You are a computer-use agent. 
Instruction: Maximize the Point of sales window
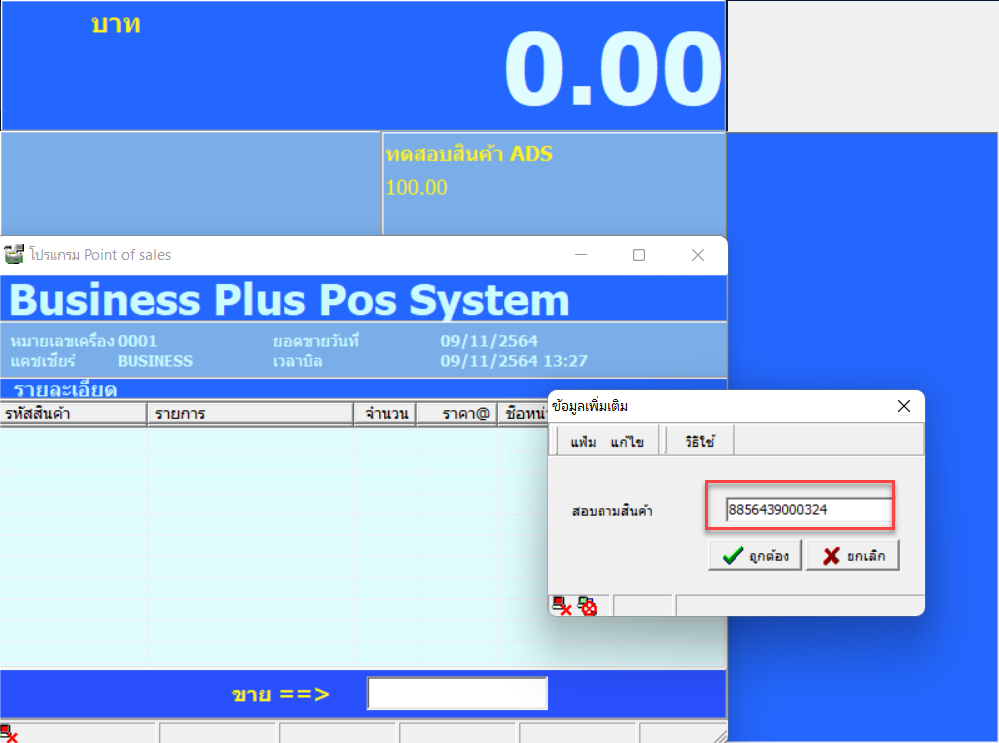point(638,255)
